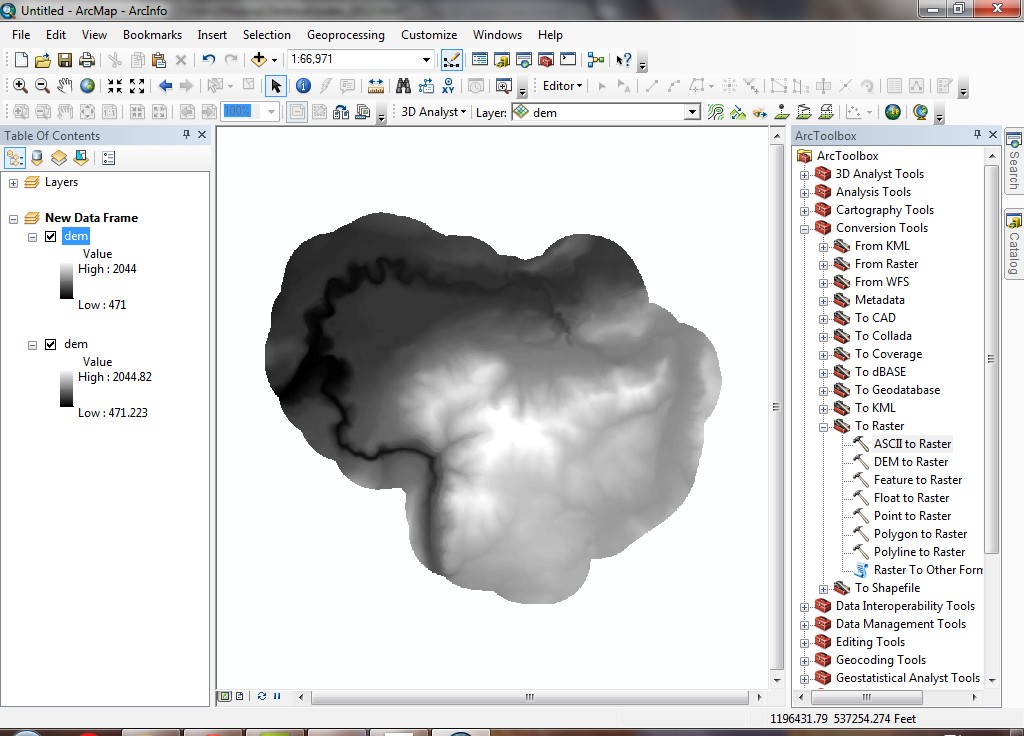This screenshot has height=736, width=1024.
Task: Open the Measure ruler tool
Action: click(x=376, y=86)
